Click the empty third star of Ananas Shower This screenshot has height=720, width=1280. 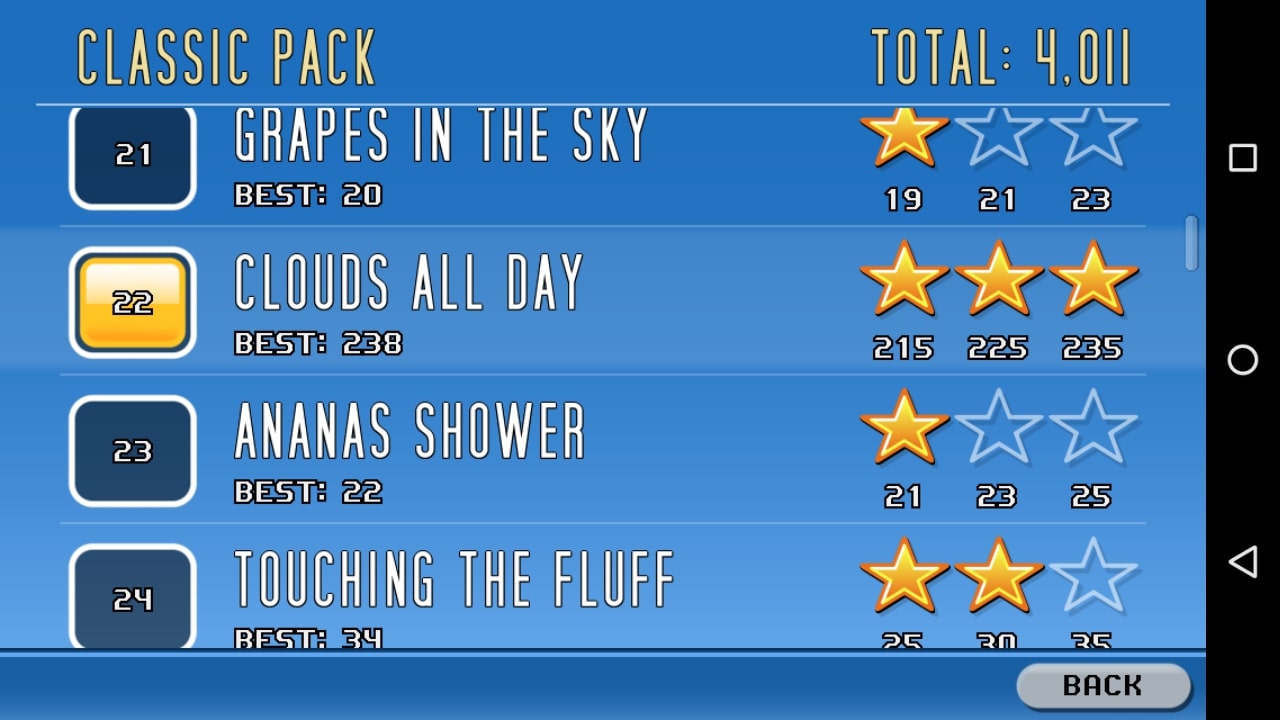(1092, 427)
